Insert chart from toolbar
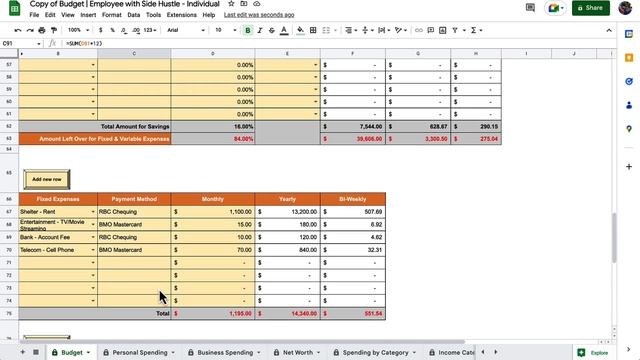 (442, 30)
